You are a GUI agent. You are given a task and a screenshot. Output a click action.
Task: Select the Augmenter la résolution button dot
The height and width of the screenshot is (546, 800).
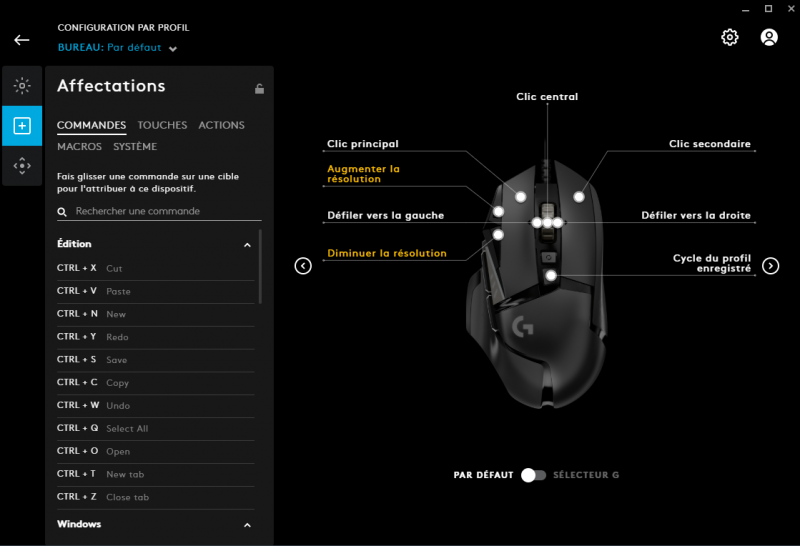498,211
